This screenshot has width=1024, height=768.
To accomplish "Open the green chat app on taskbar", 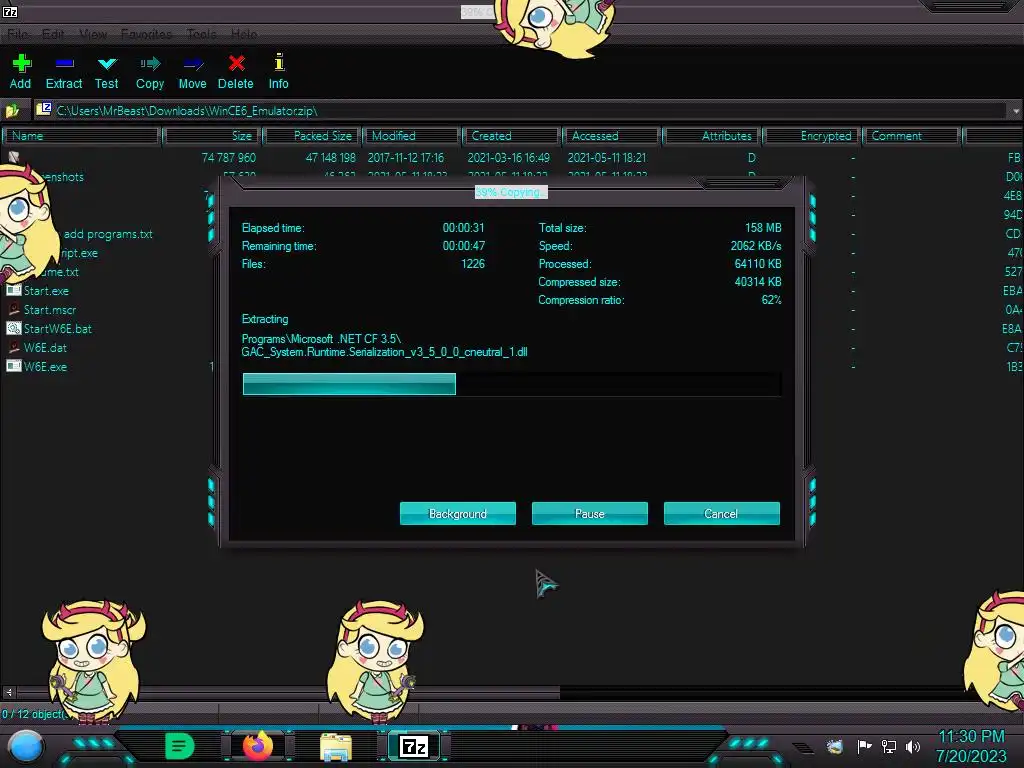I will [180, 746].
